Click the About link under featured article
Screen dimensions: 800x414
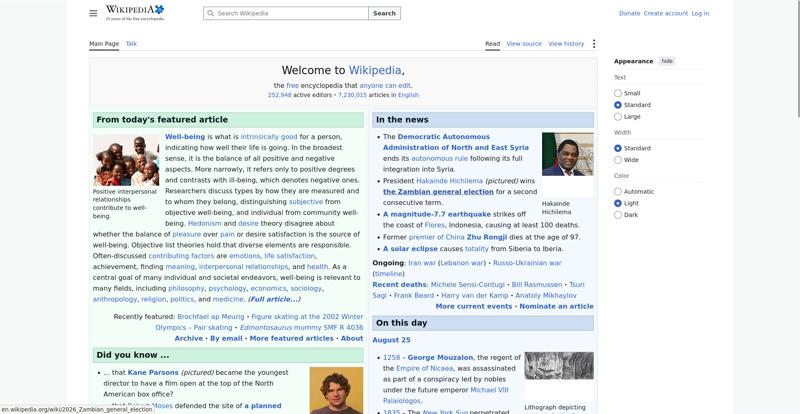(352, 338)
